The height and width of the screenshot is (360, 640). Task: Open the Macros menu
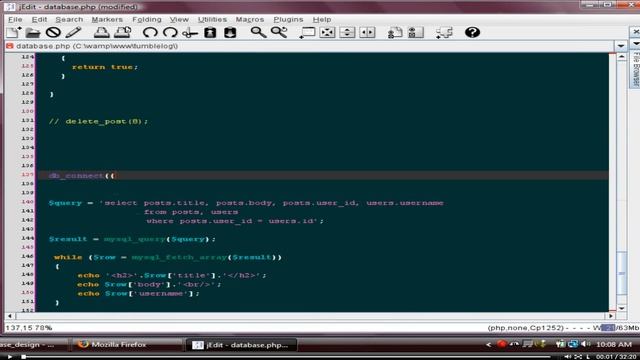point(250,19)
